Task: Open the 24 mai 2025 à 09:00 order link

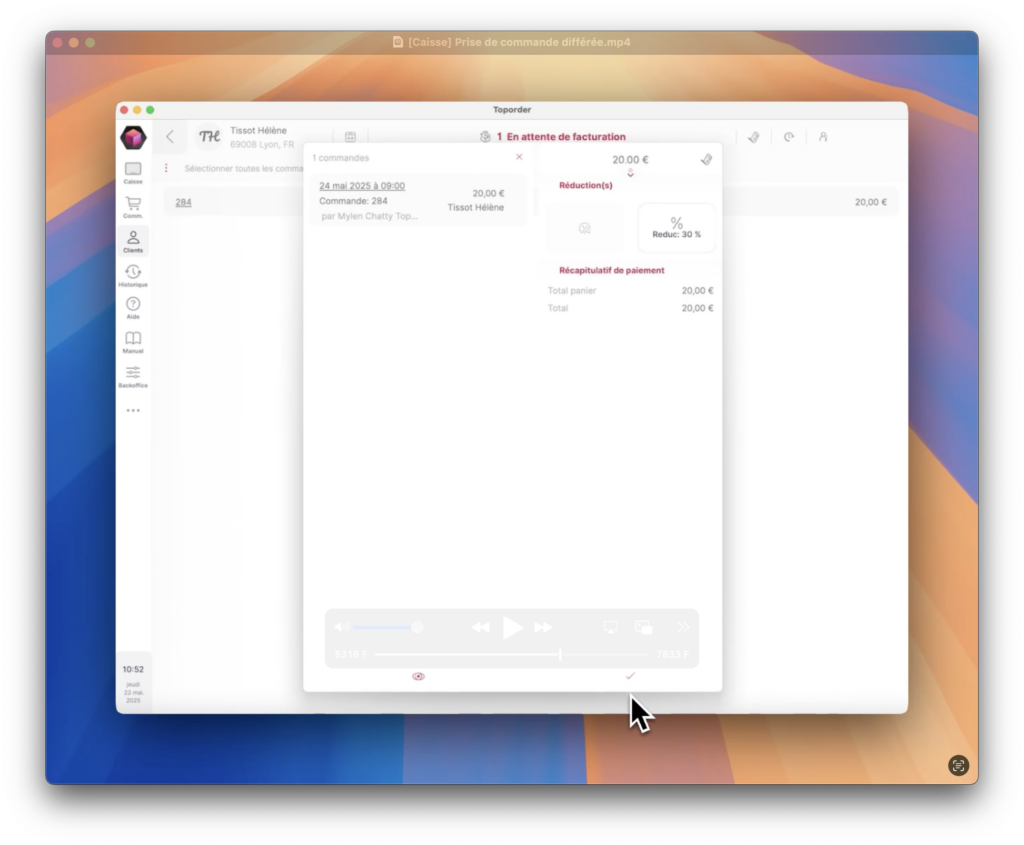Action: [362, 186]
